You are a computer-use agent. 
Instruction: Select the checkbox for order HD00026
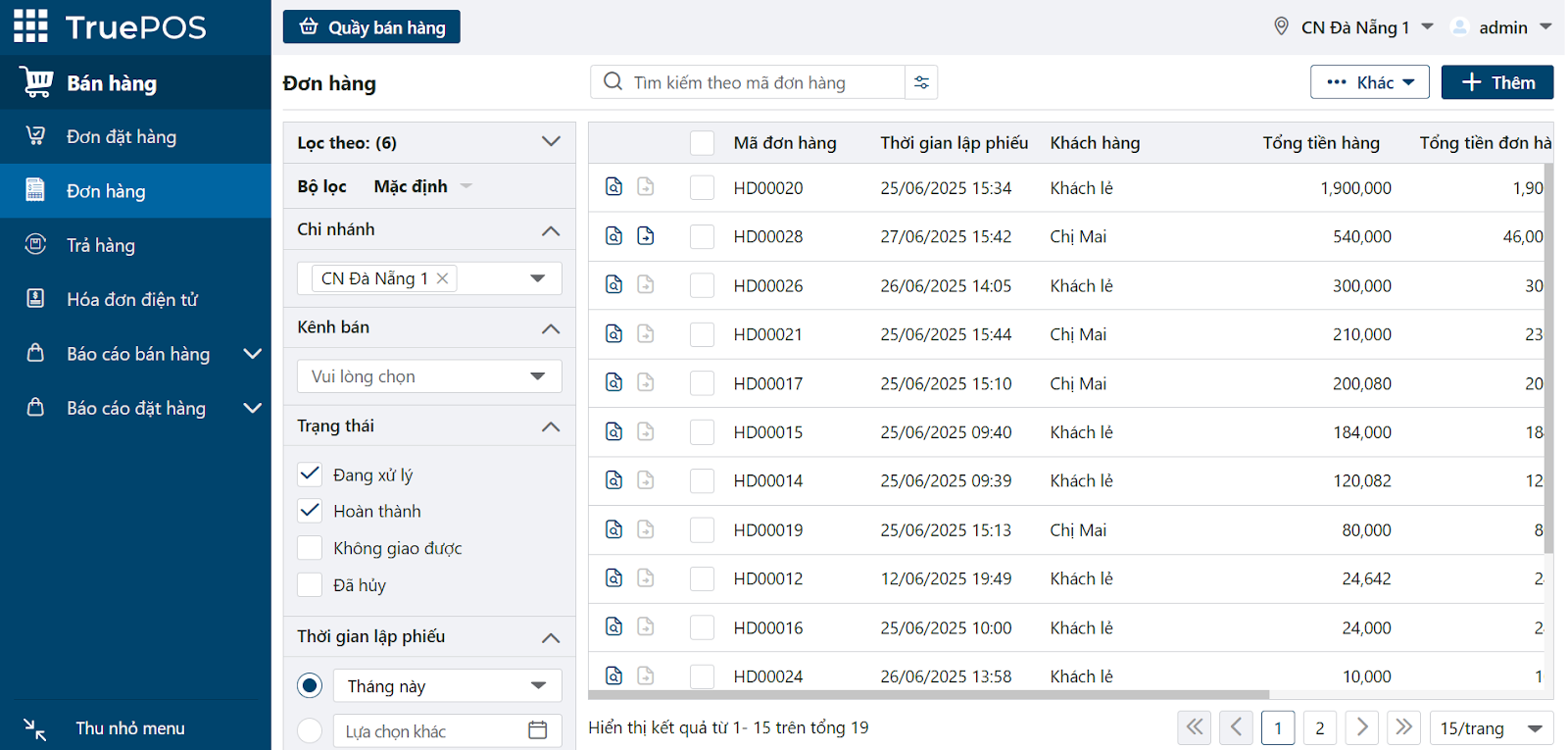[x=702, y=285]
